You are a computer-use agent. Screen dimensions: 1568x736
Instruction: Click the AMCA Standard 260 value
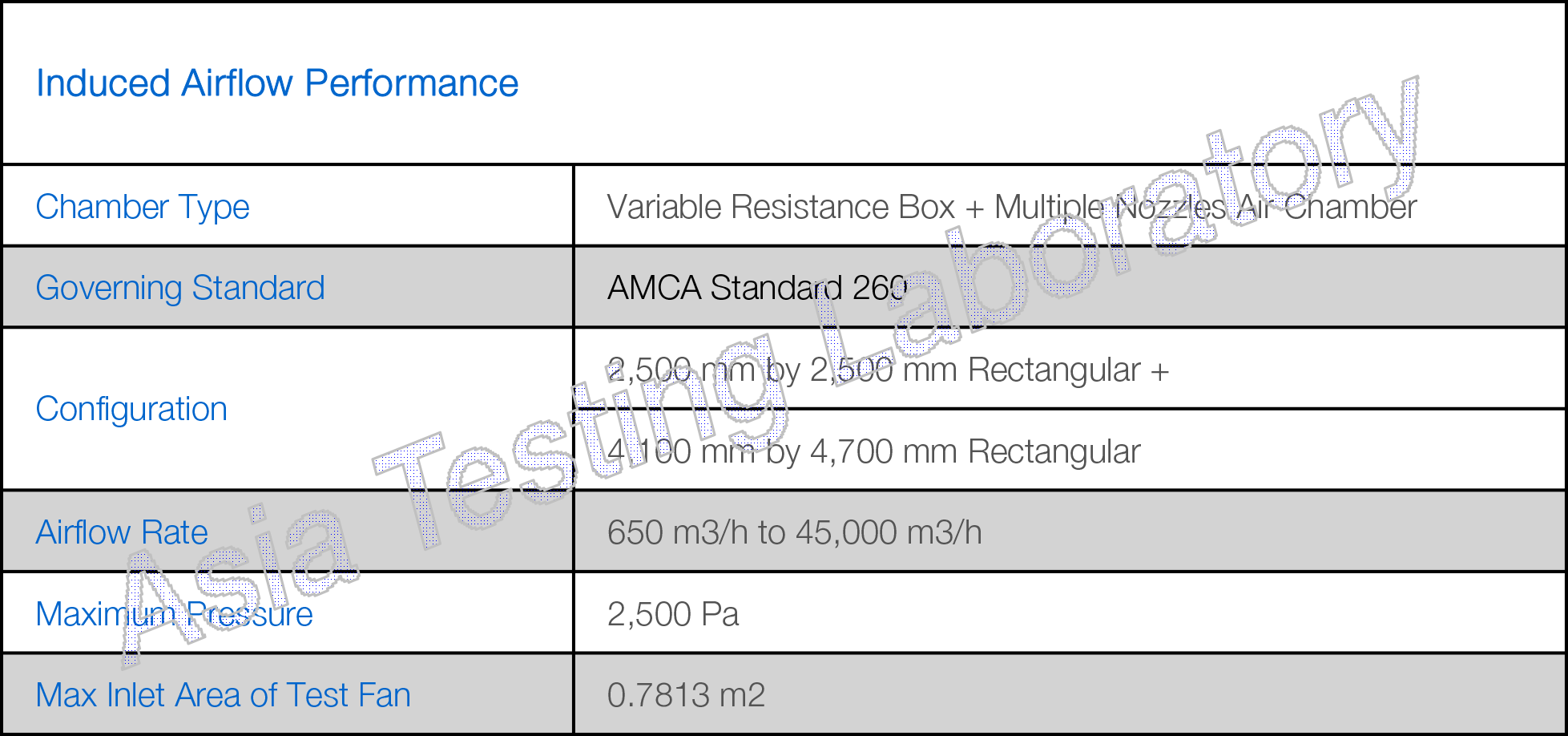pos(756,288)
